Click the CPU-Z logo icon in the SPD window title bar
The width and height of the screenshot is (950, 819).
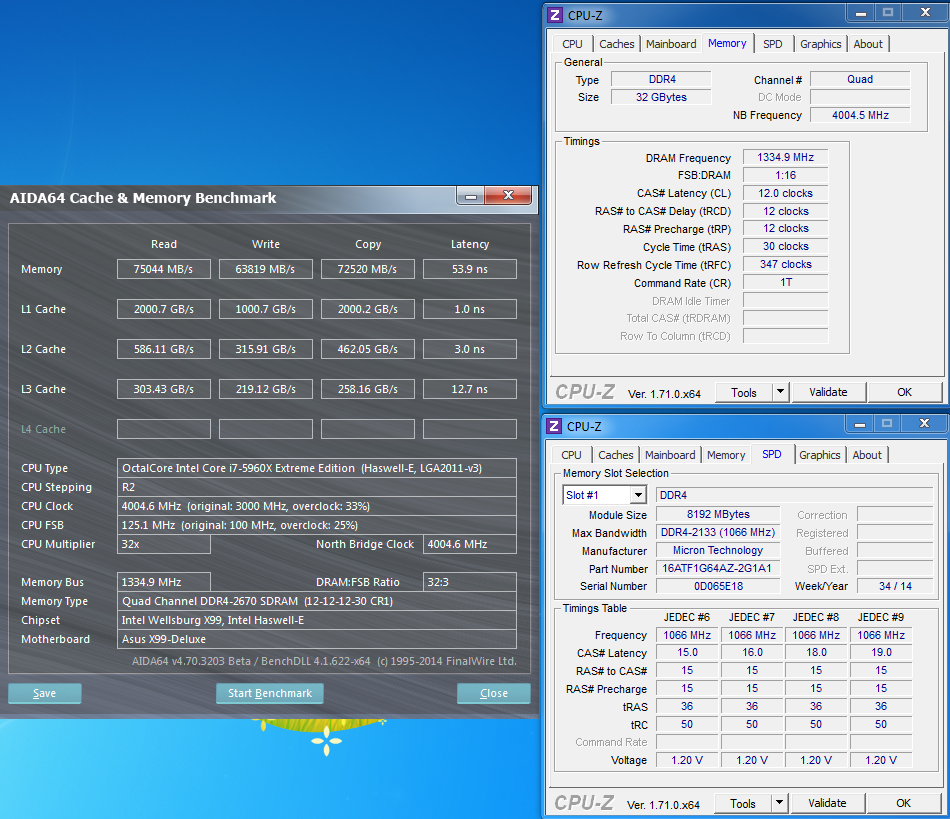coord(554,426)
